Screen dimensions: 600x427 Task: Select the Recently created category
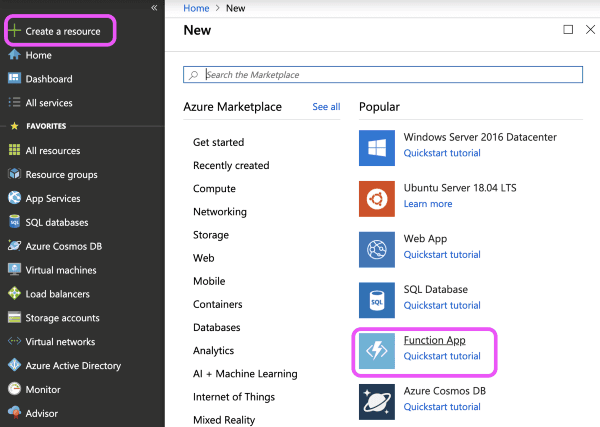(x=231, y=165)
